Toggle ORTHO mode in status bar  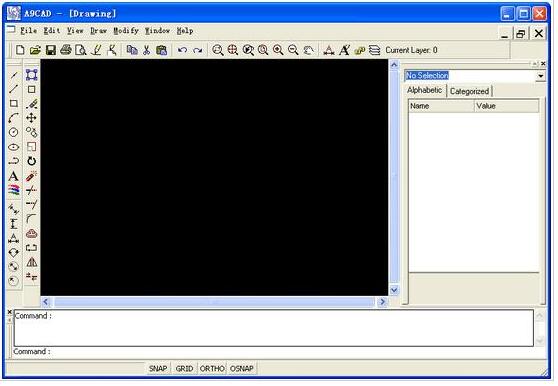pos(212,368)
